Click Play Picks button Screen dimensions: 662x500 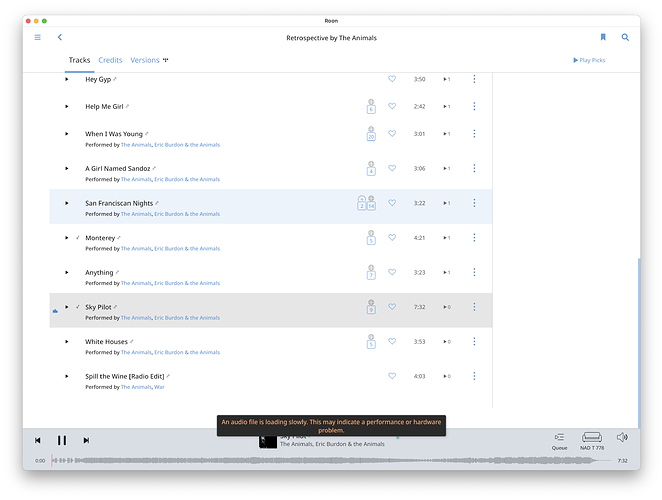(x=589, y=60)
